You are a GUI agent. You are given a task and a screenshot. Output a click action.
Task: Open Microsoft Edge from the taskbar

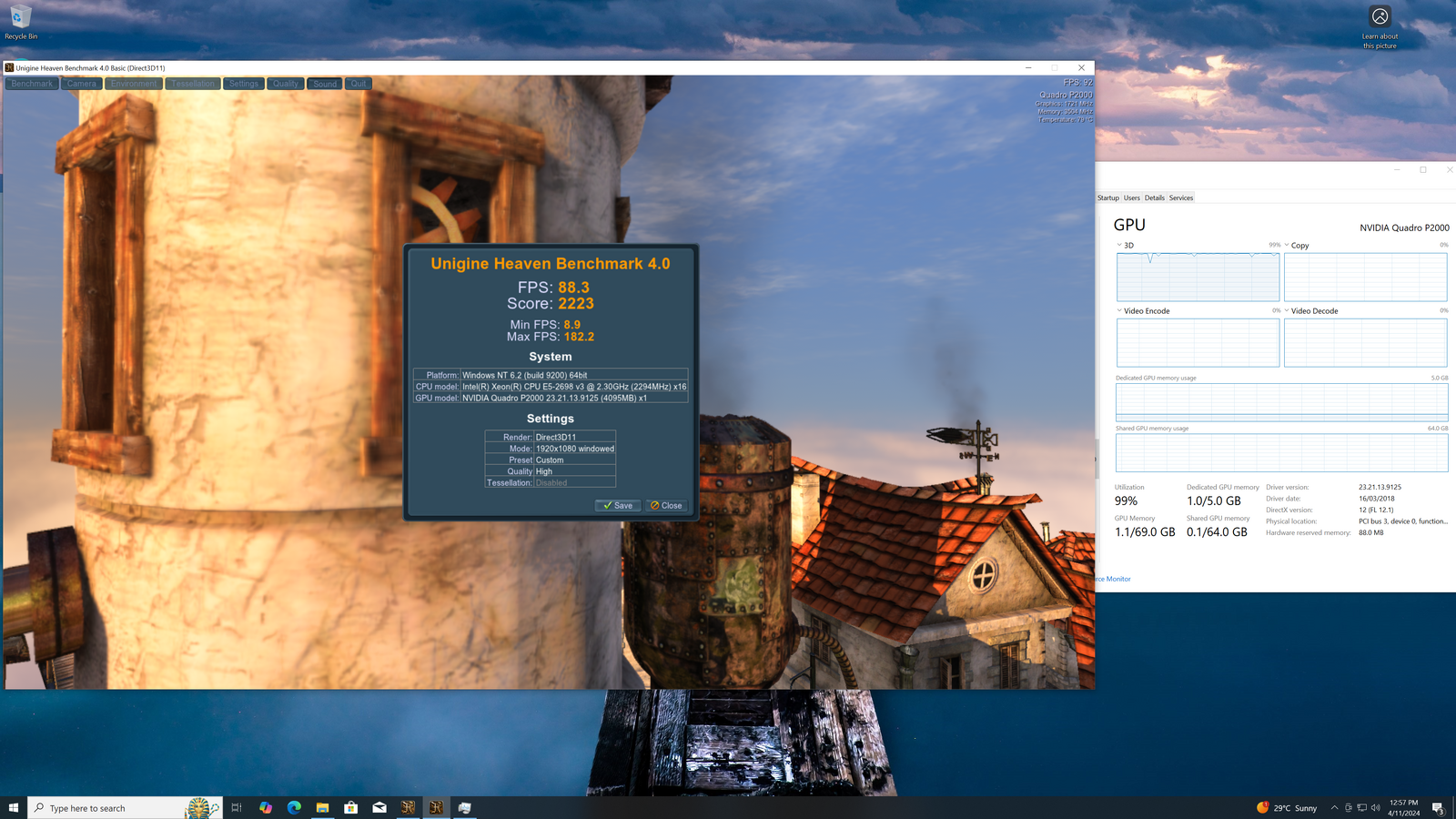[x=294, y=807]
